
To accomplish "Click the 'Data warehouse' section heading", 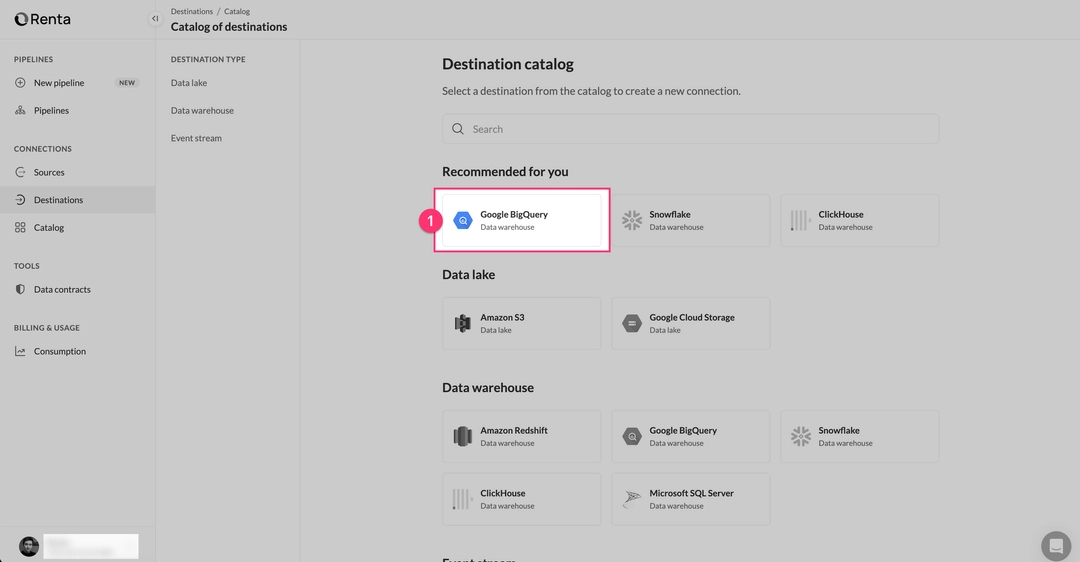I will click(488, 388).
